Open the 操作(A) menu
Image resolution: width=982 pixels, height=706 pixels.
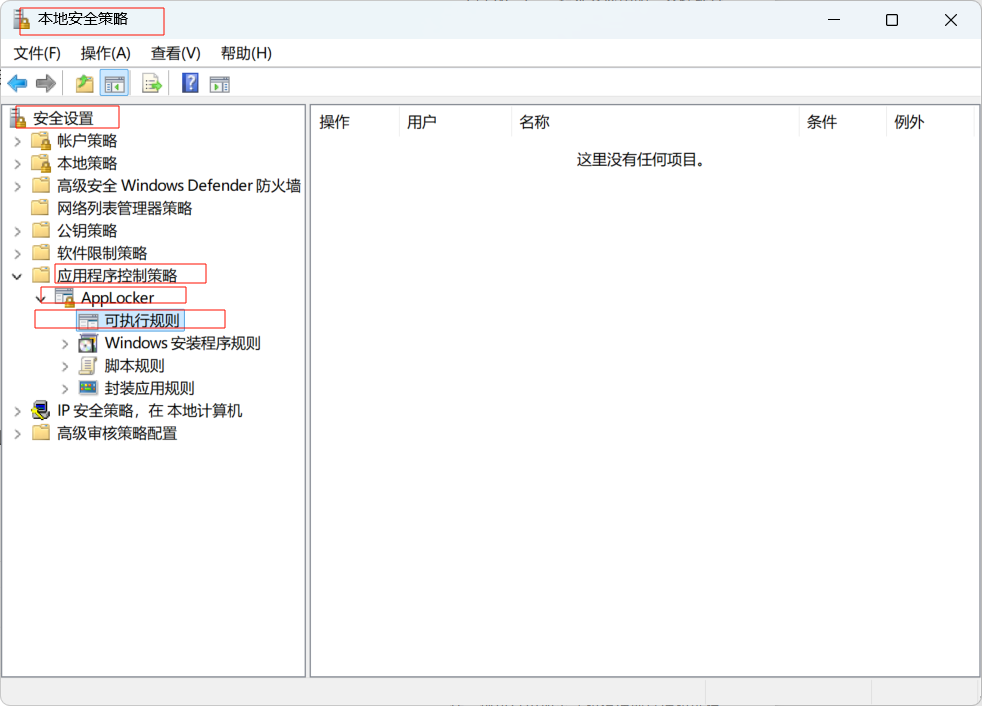click(x=106, y=53)
